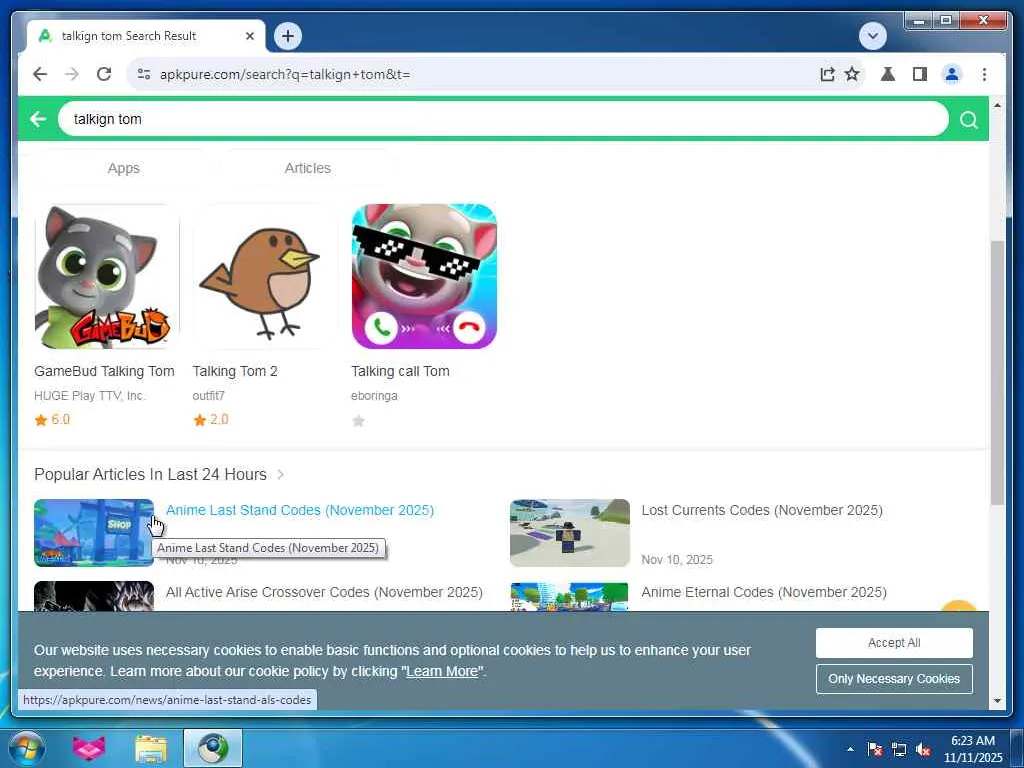Screen dimensions: 1024x768
Task: Click HUGE Play TTV, Inc. developer name
Action: (89, 396)
